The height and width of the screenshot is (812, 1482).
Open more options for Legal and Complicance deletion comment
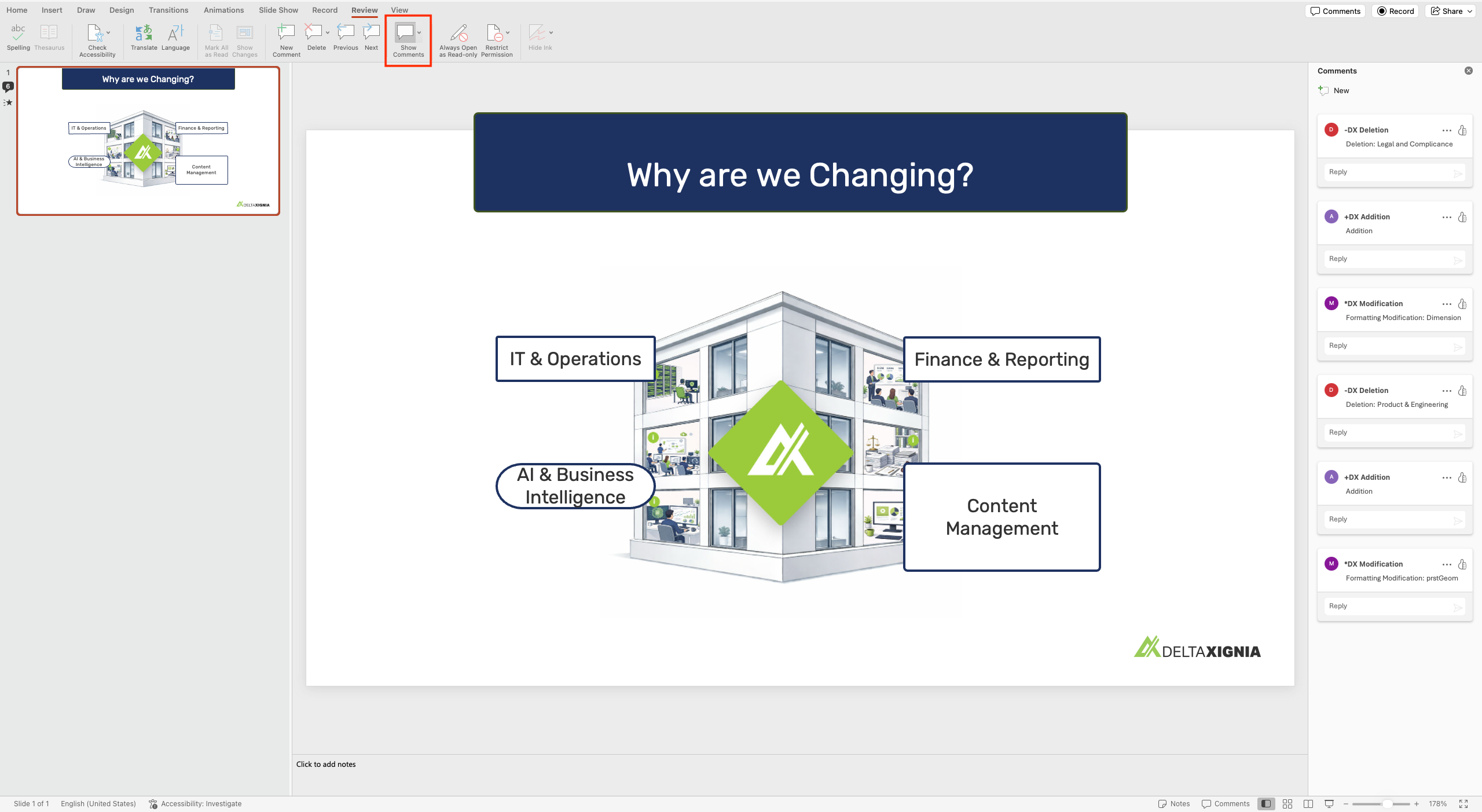pos(1447,130)
